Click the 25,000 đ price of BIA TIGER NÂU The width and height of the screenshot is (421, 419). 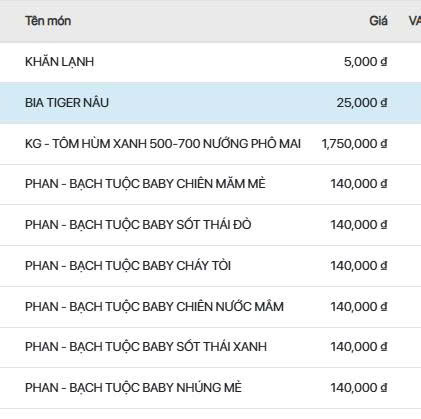point(362,103)
